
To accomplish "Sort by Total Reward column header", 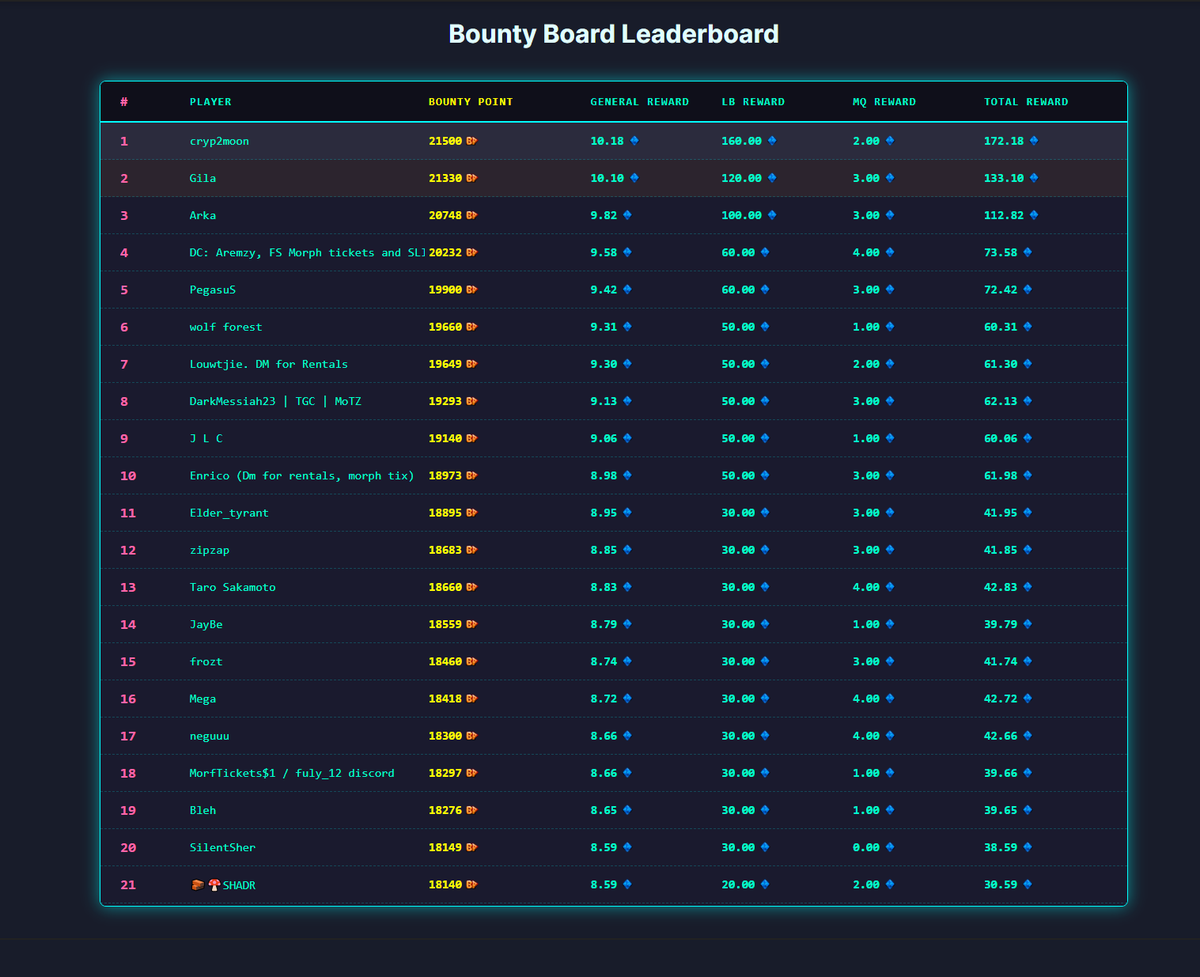I will coord(1026,102).
